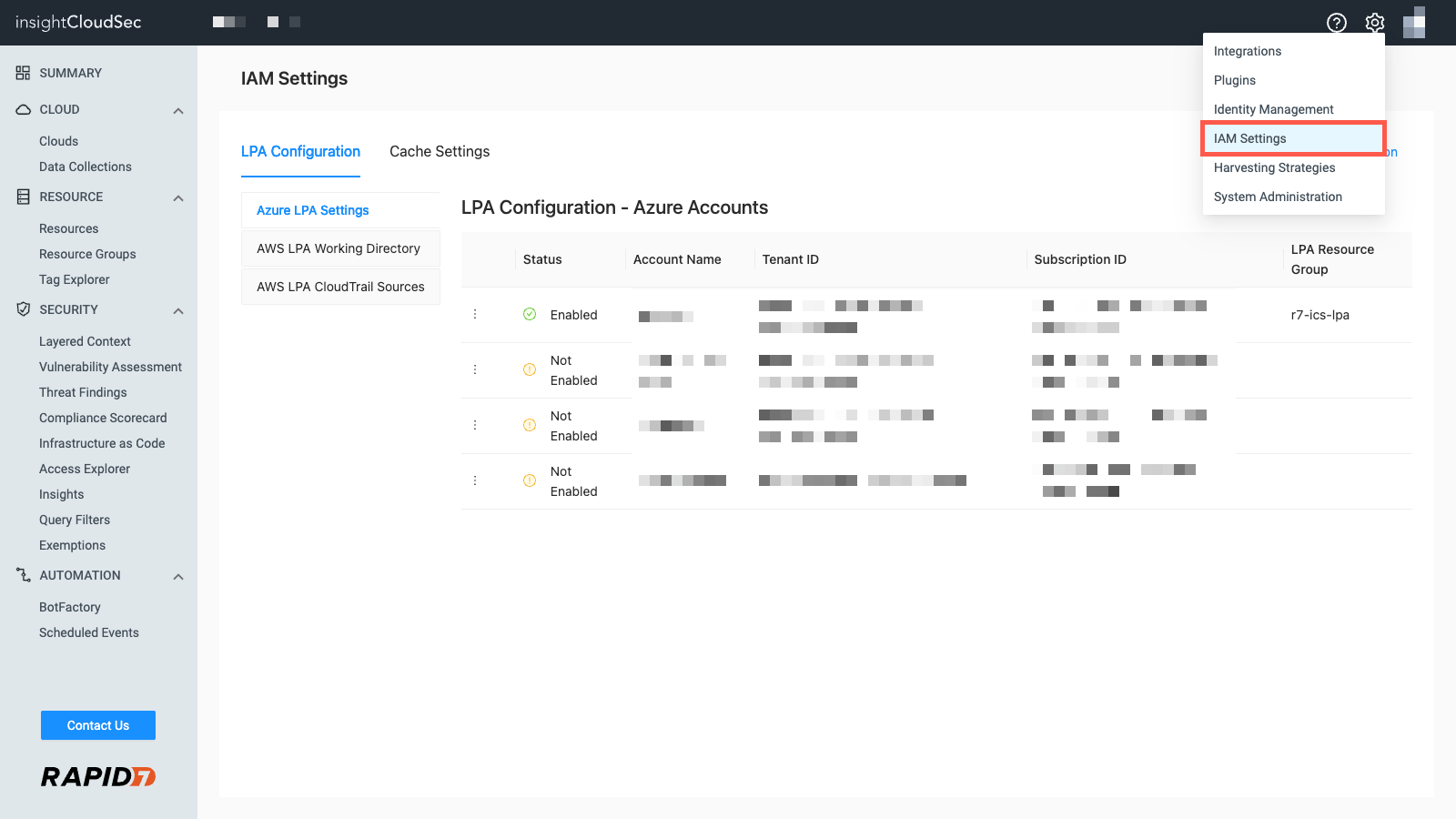The height and width of the screenshot is (819, 1456).
Task: Click the Summary dashboard icon
Action: [23, 73]
